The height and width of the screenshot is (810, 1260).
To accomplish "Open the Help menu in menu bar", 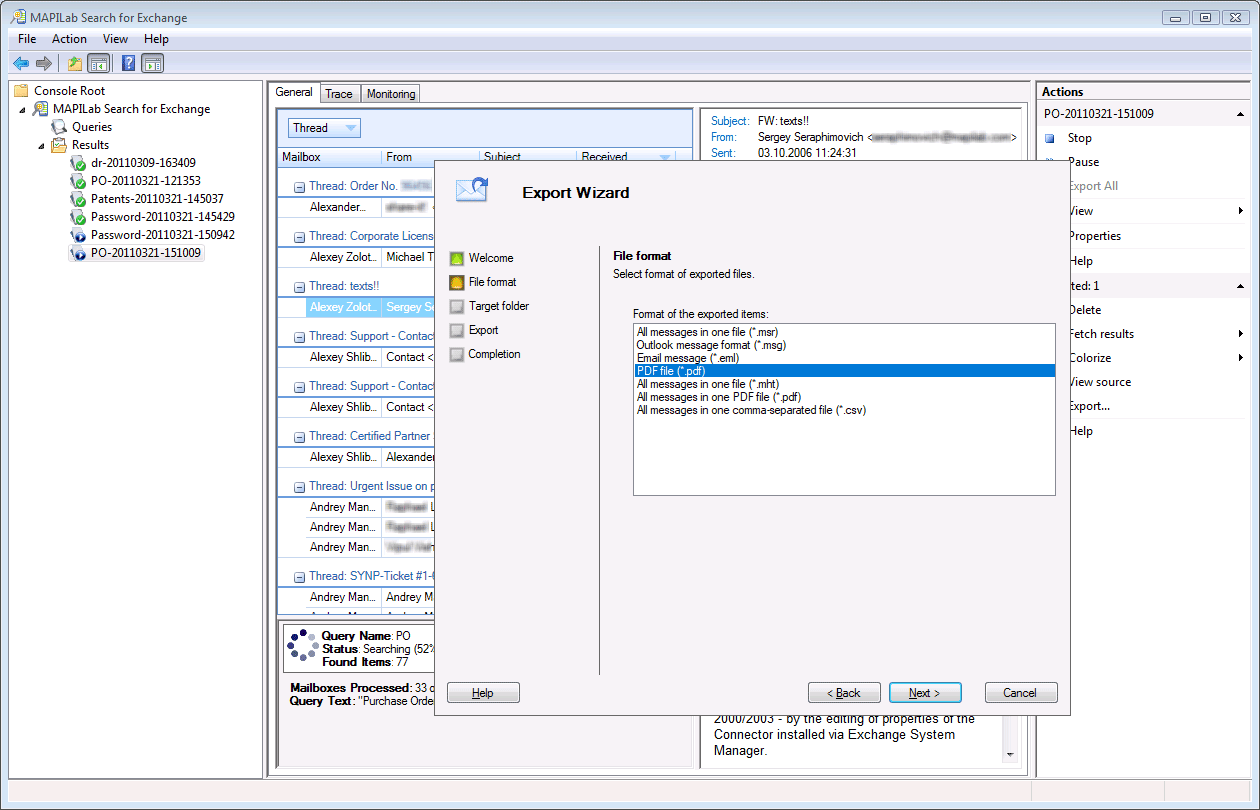I will (x=156, y=39).
